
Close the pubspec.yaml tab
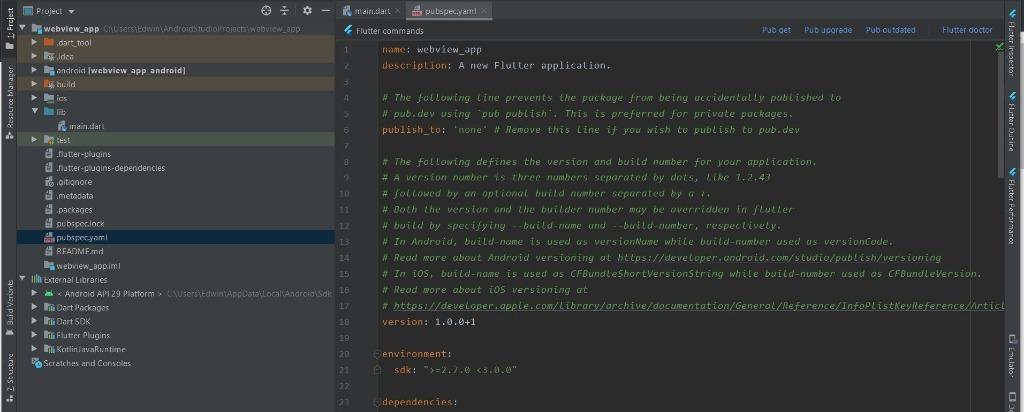coord(483,11)
